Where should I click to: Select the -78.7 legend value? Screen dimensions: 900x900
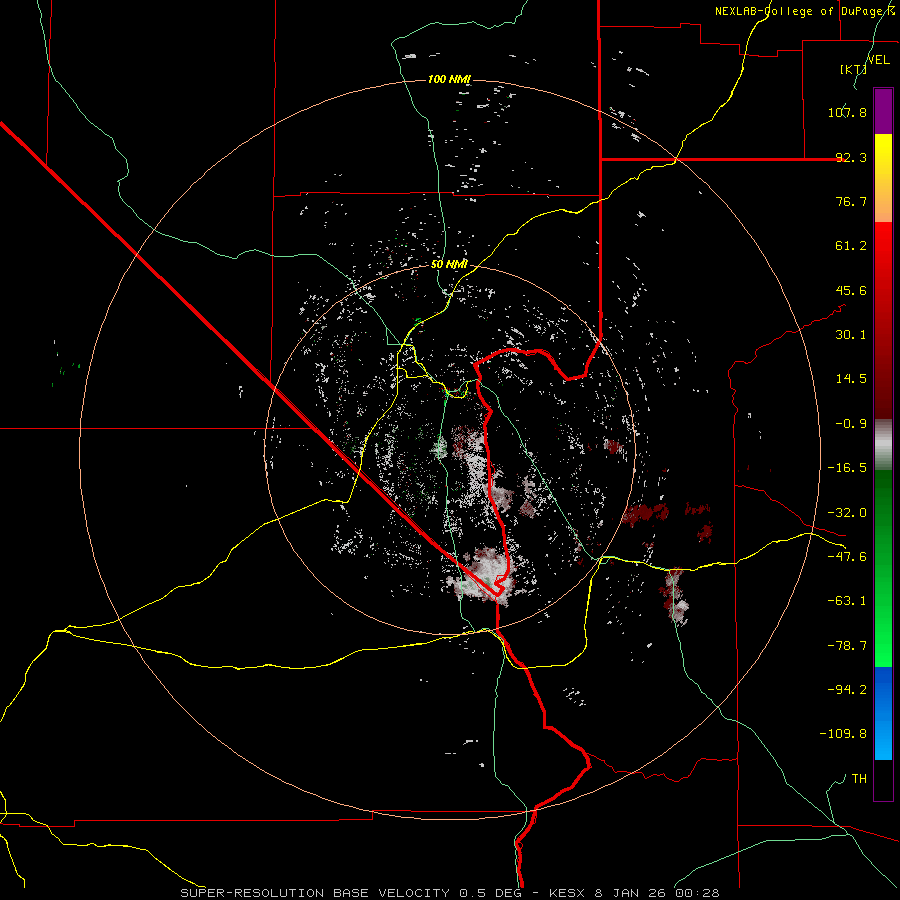click(x=847, y=646)
